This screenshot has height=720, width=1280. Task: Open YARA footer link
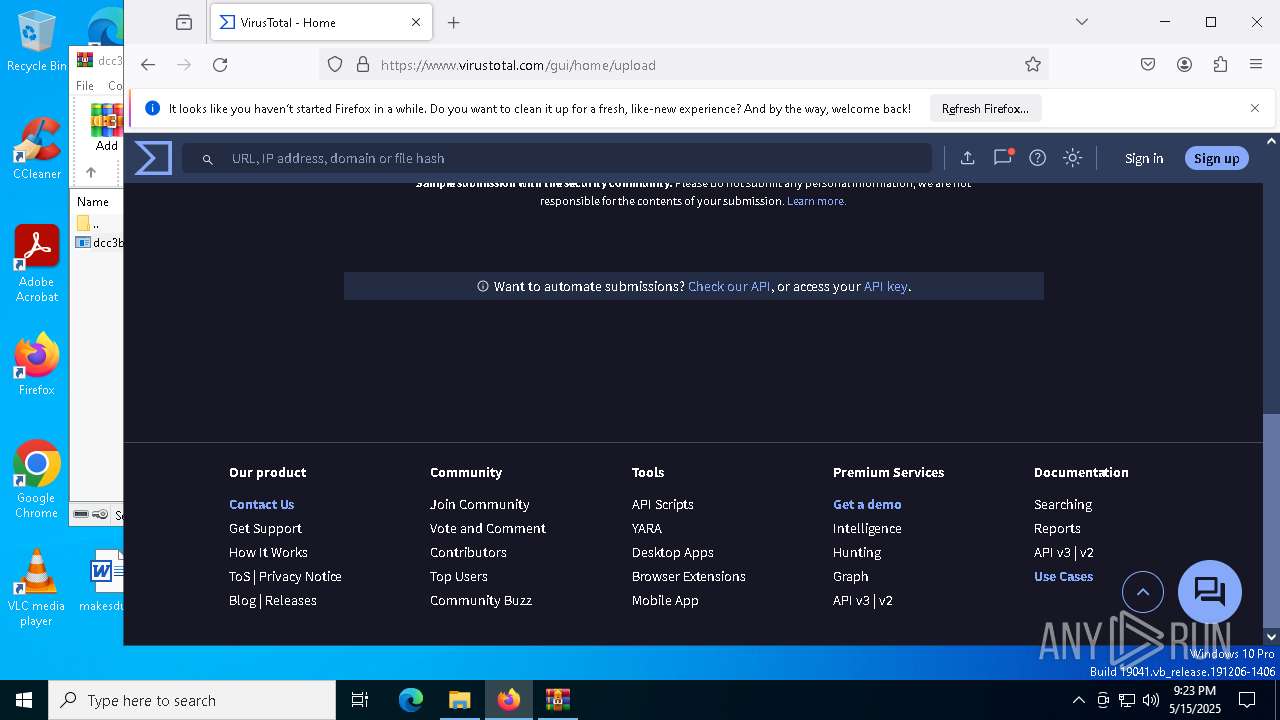(x=647, y=528)
